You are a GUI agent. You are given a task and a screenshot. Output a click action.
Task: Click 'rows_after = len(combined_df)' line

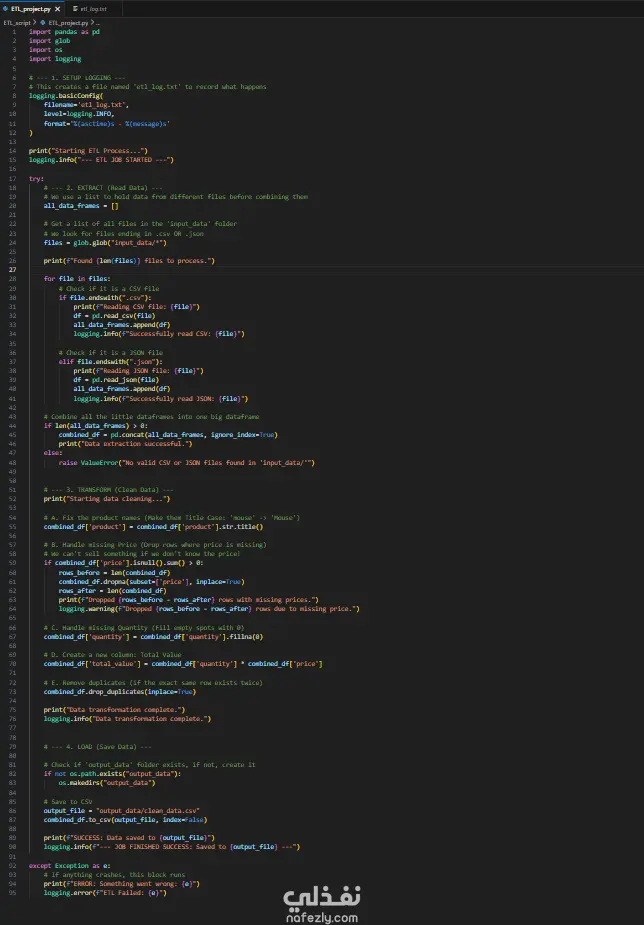tap(112, 591)
